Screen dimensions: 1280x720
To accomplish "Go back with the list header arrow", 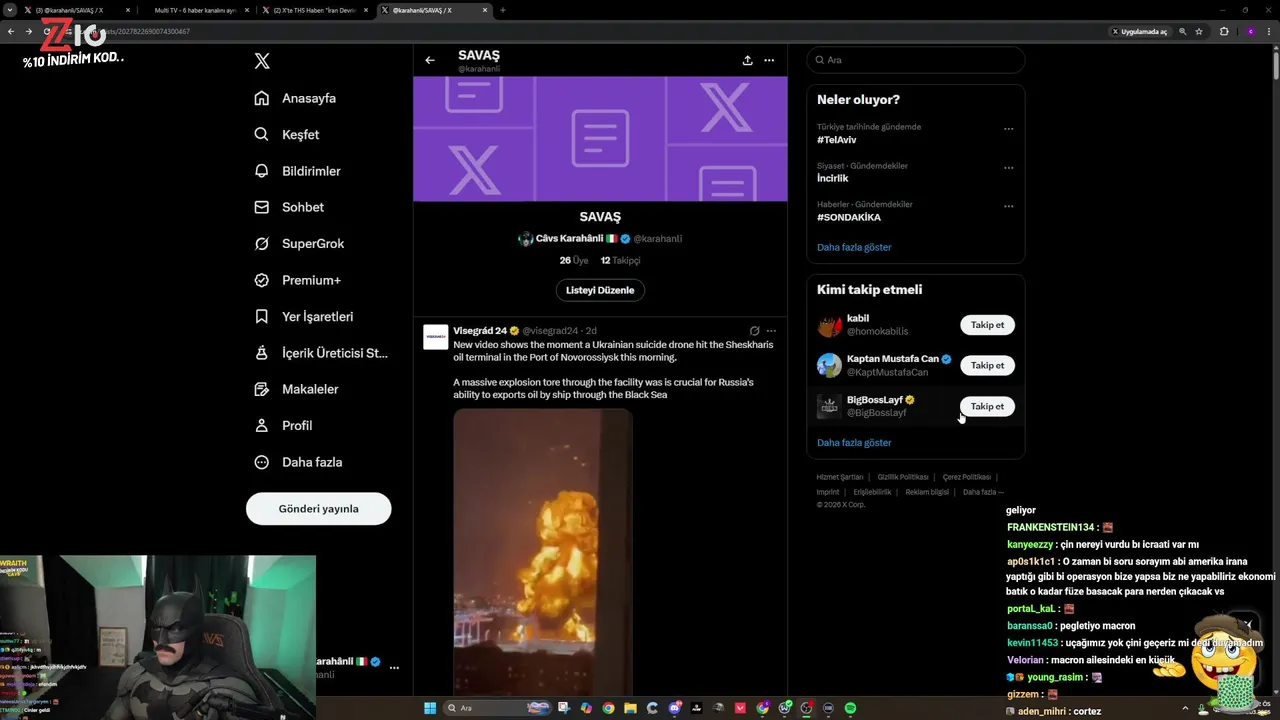I will pyautogui.click(x=430, y=60).
